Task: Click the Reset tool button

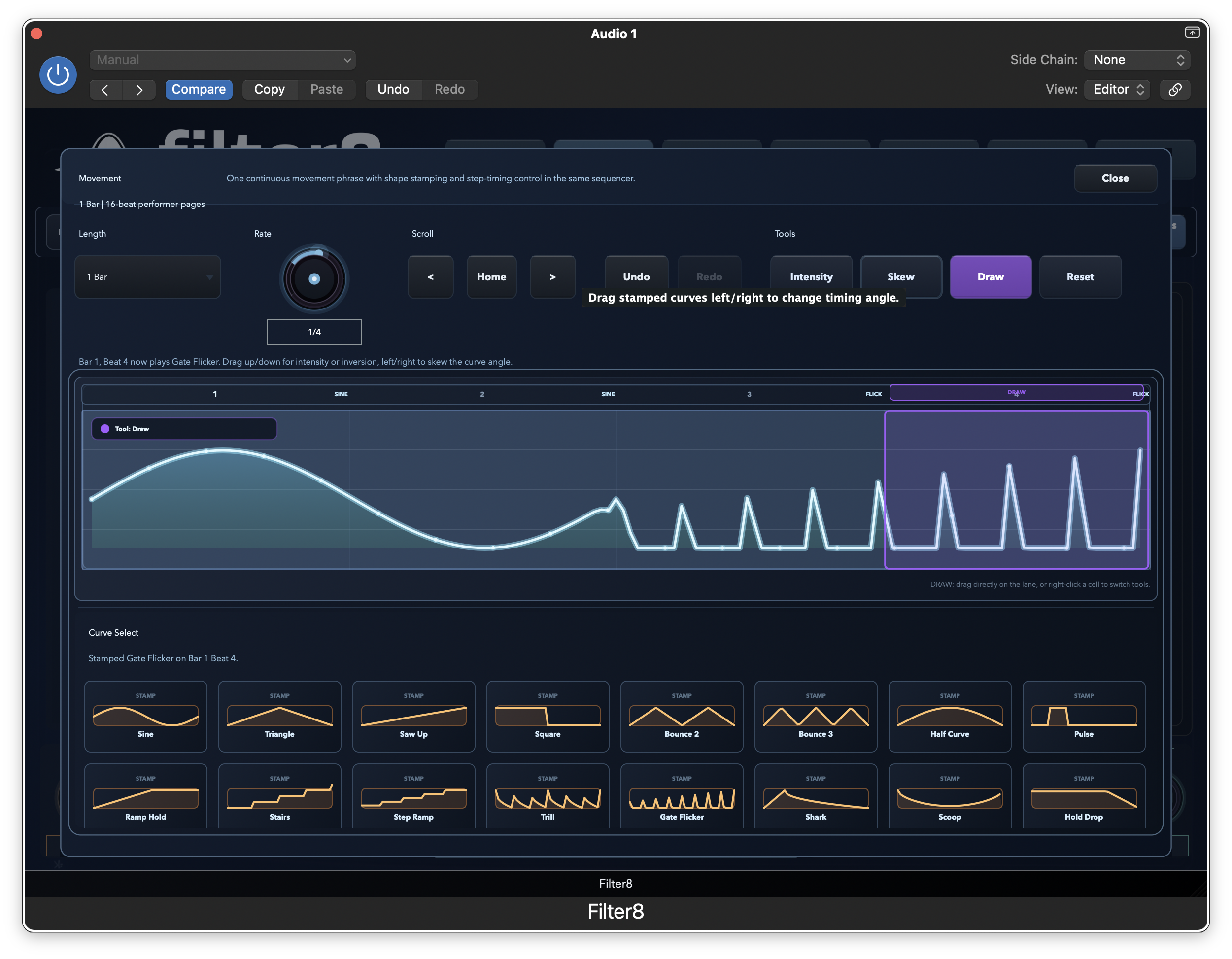Action: click(1080, 277)
